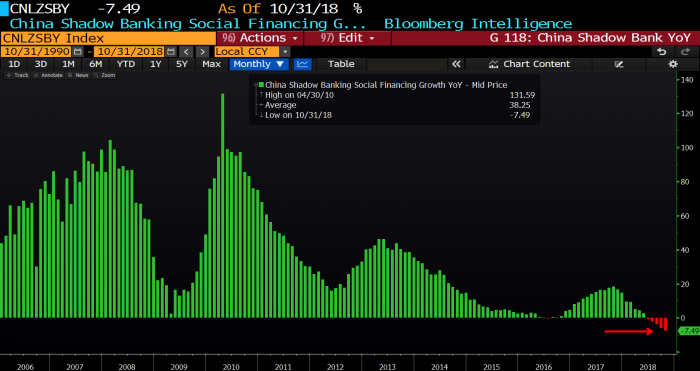This screenshot has height=371, width=700.
Task: Click the CNLZSBY Index security field
Action: (108, 38)
